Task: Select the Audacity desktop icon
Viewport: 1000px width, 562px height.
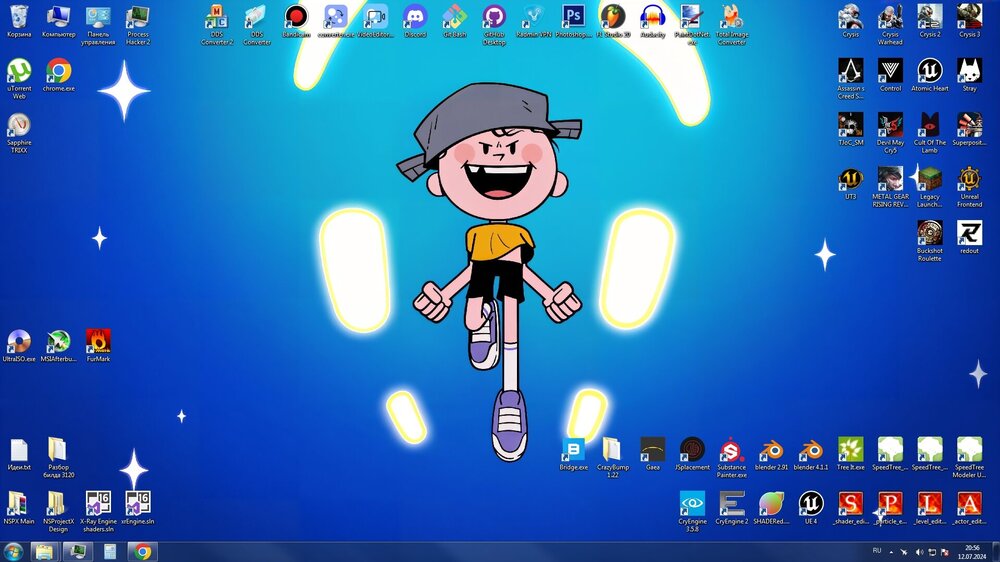Action: coord(652,18)
